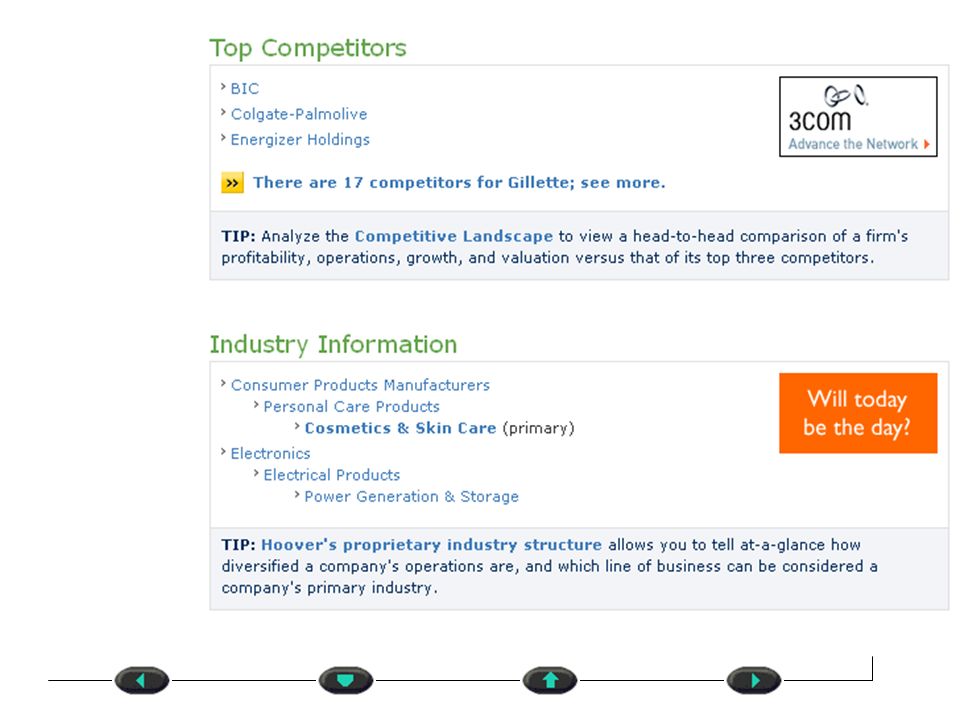Click the left arrow navigation button
The width and height of the screenshot is (960, 720).
tap(141, 680)
